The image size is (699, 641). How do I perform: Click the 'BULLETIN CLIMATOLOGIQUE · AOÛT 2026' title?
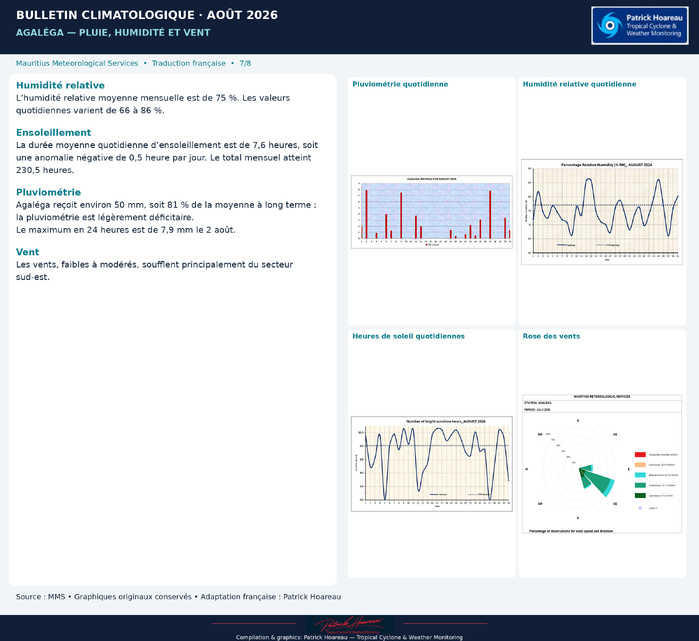[147, 15]
